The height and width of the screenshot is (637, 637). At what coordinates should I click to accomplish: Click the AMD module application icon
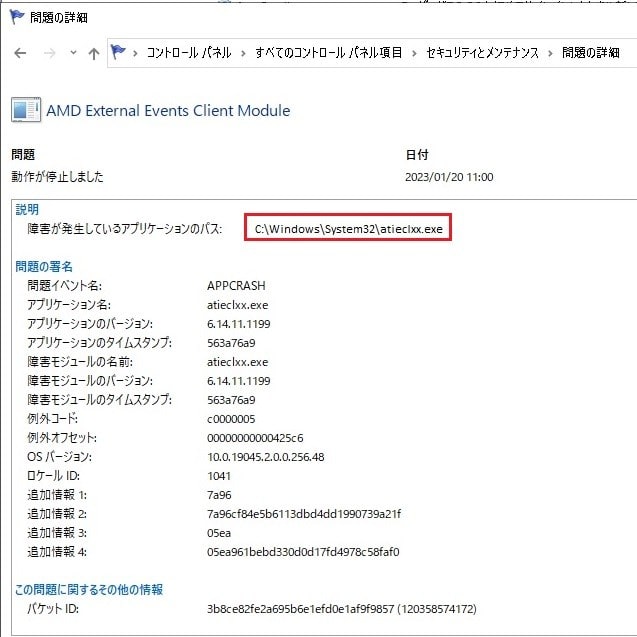click(26, 110)
